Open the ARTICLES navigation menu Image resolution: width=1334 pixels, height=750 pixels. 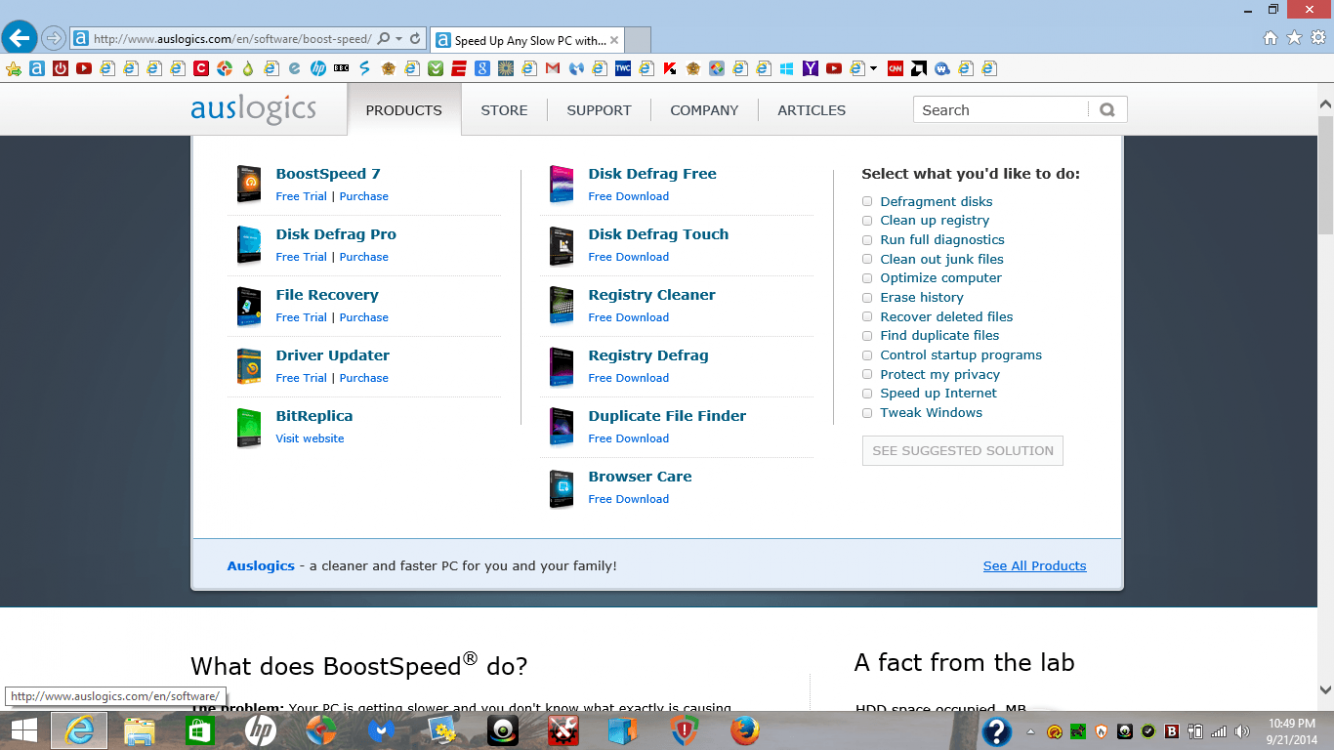pyautogui.click(x=812, y=110)
